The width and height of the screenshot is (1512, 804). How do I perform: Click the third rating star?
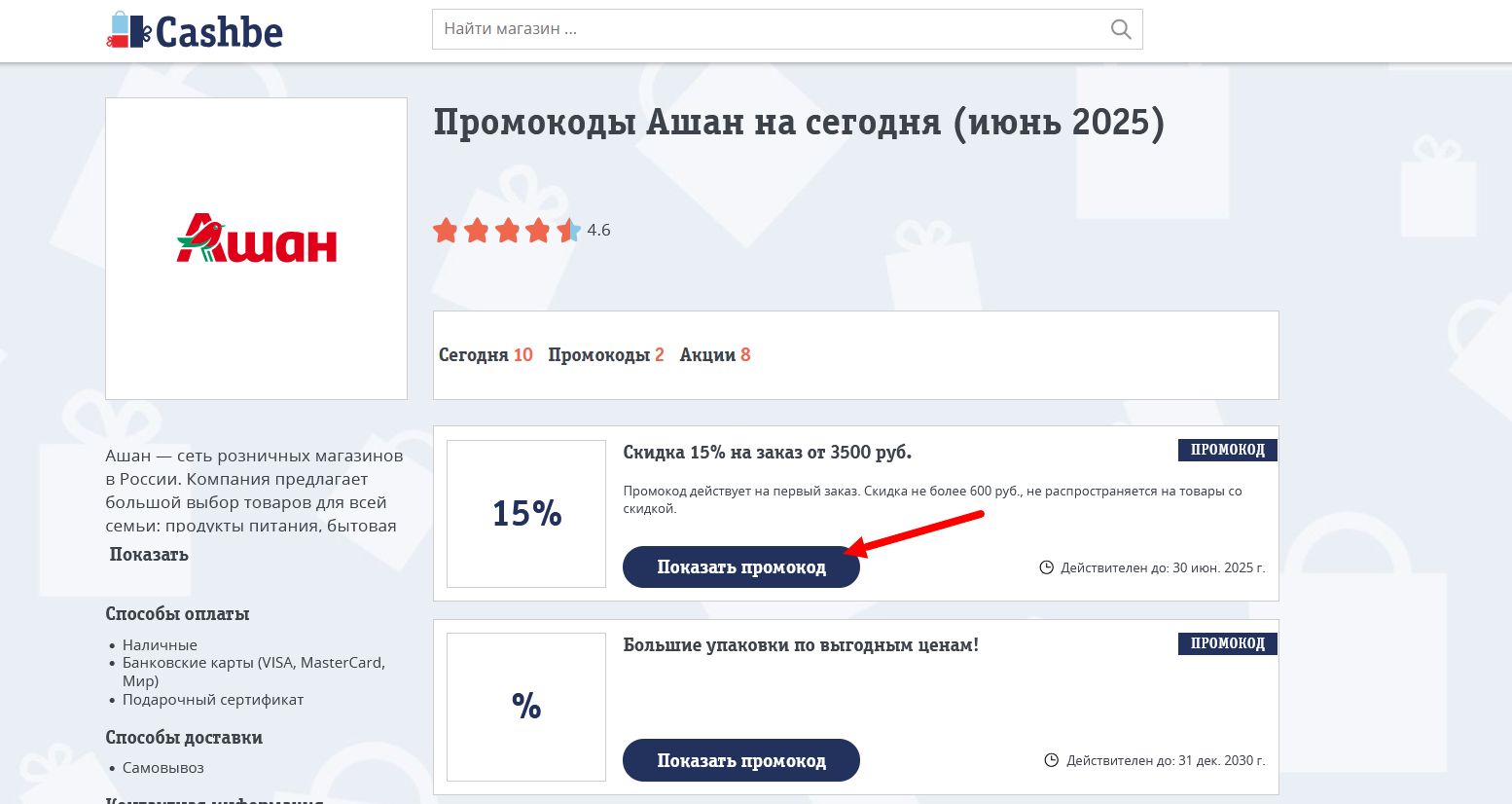[x=508, y=231]
